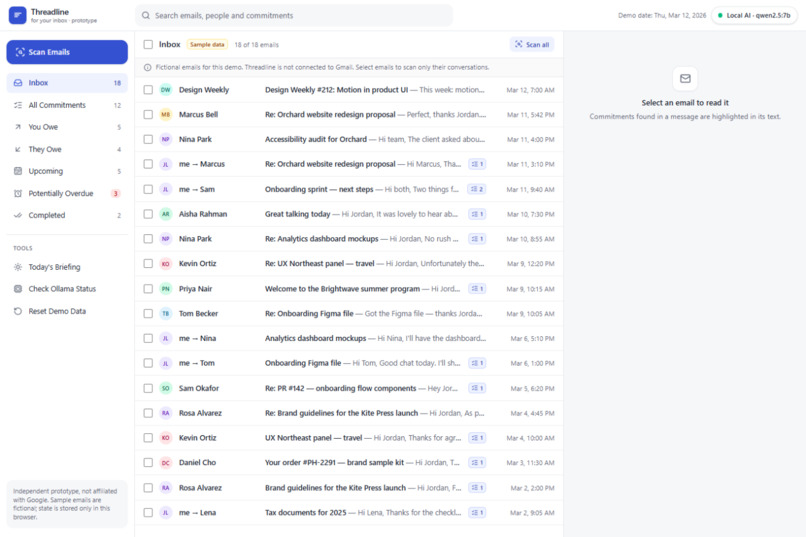Open the Onboarding sprint — next steps email
The height and width of the screenshot is (537, 806).
tap(349, 189)
